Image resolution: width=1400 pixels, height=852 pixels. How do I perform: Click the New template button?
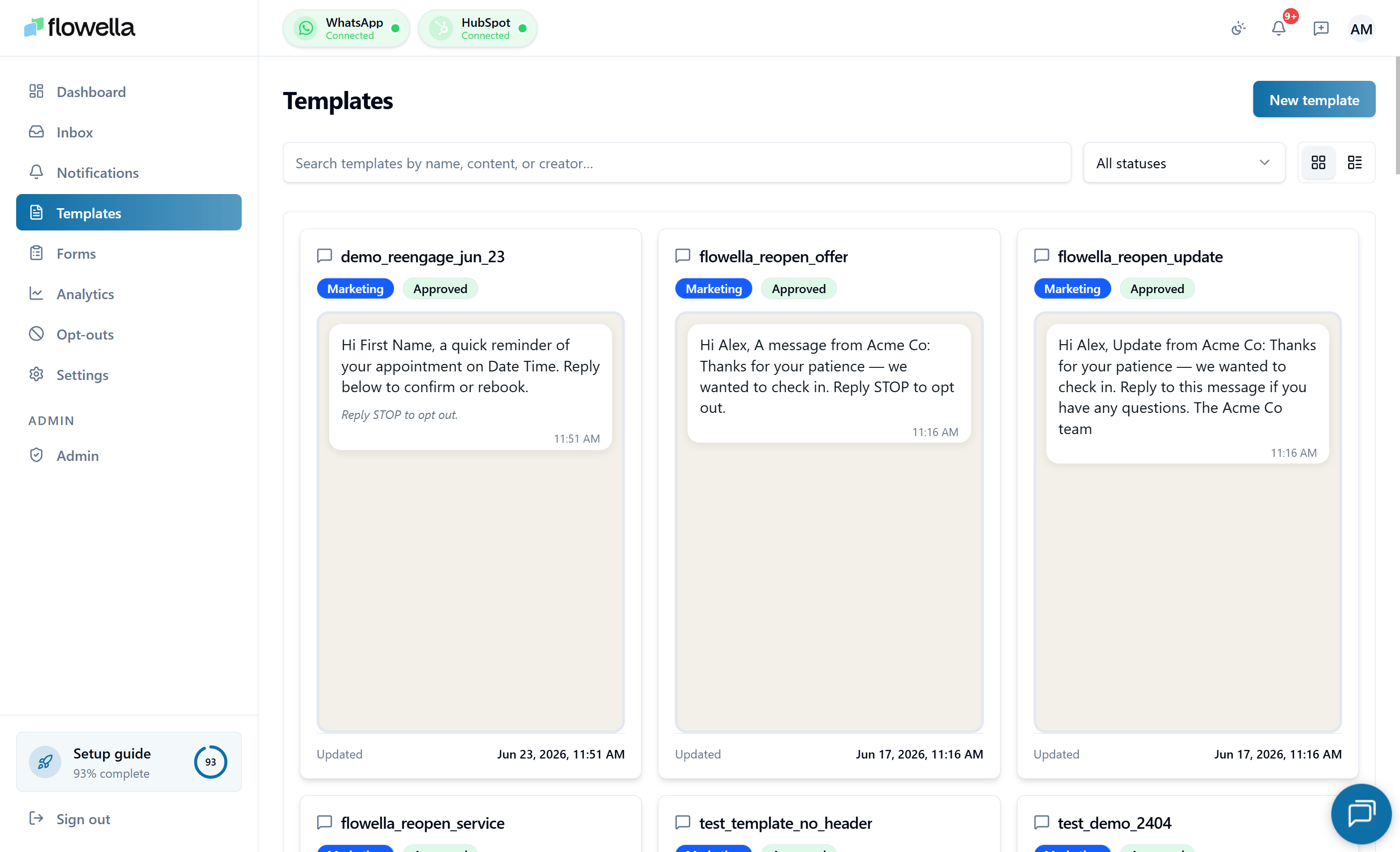[1314, 100]
